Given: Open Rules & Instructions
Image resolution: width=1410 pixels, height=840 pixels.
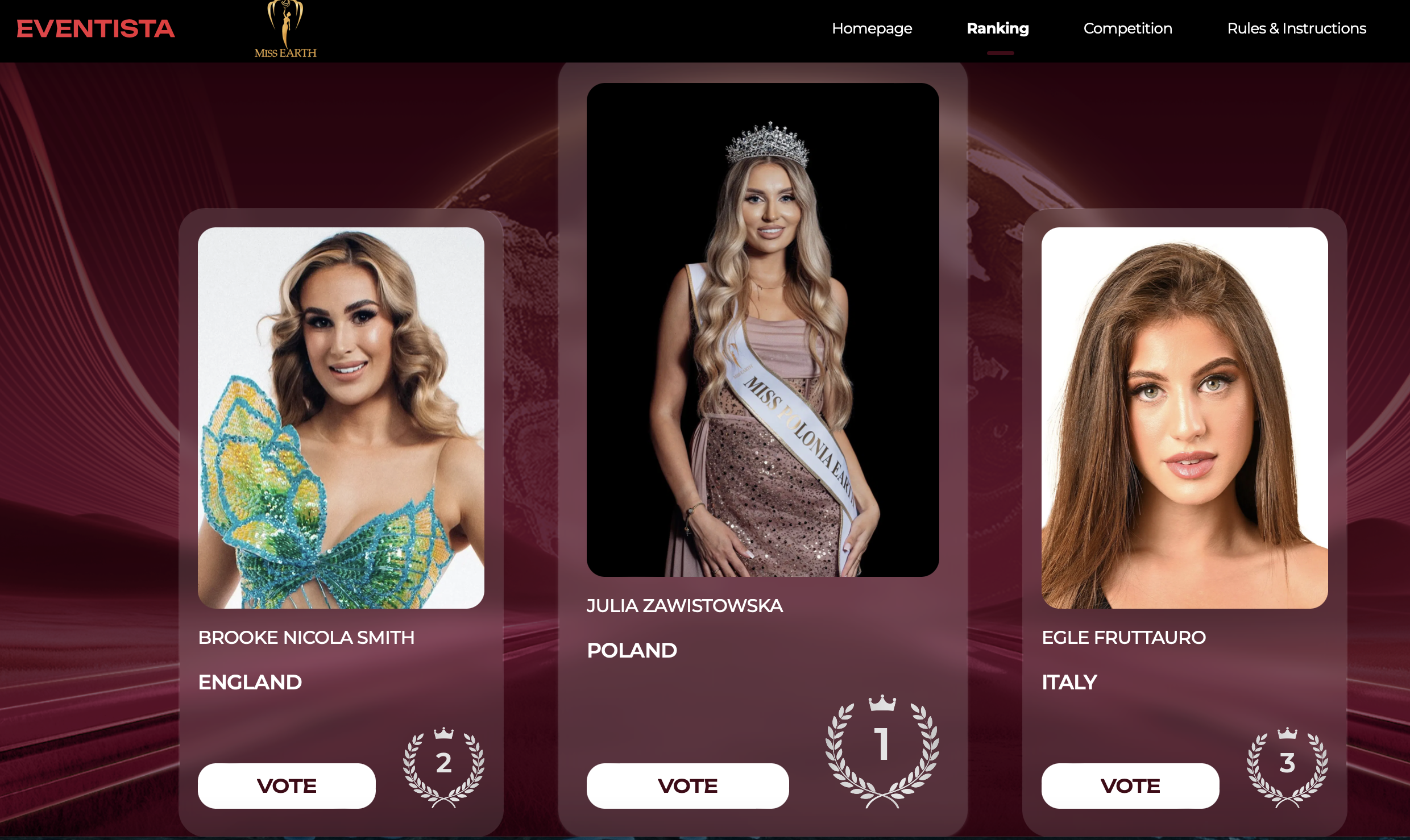Looking at the screenshot, I should coord(1296,28).
